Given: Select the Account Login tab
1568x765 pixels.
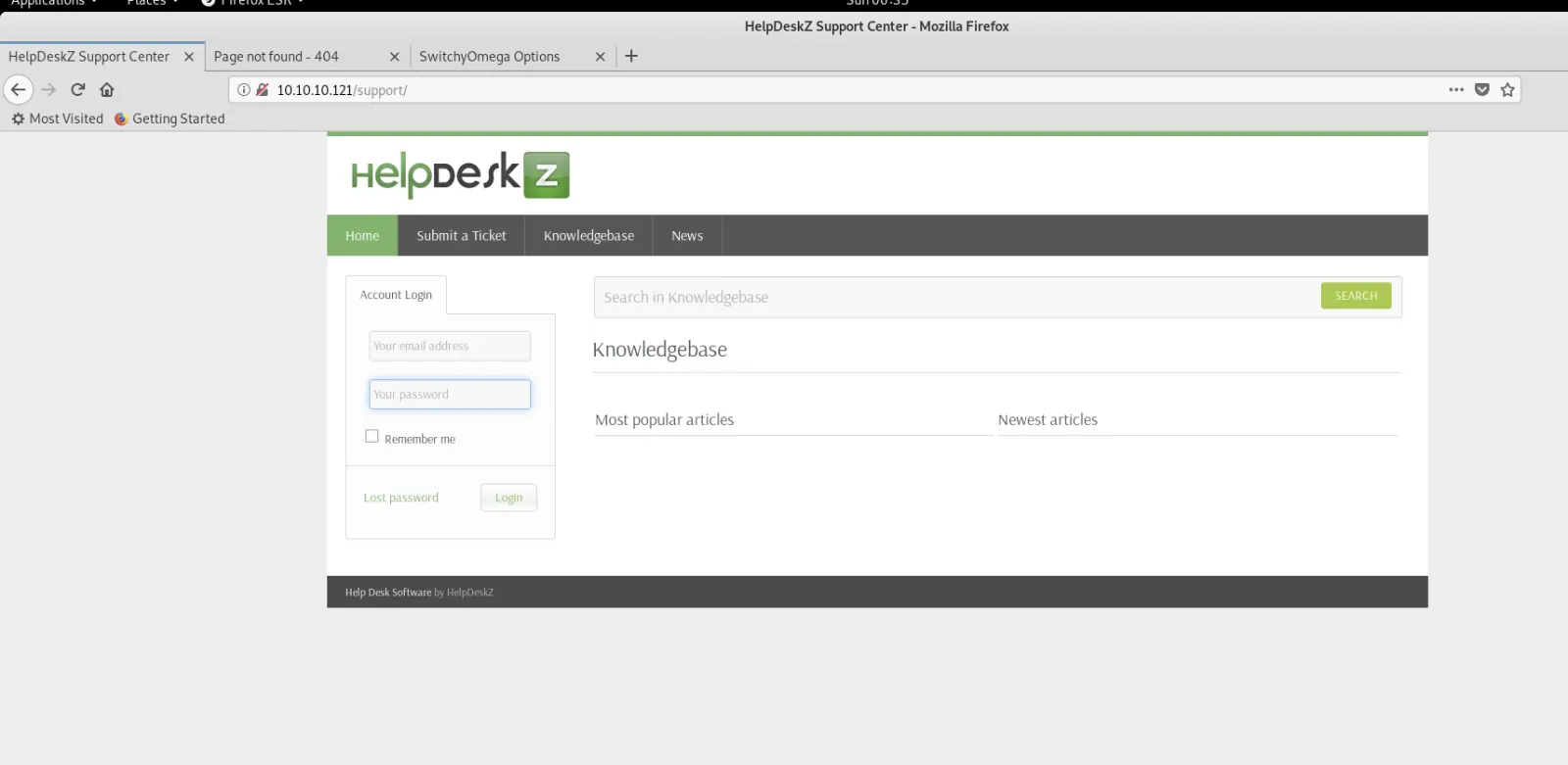Looking at the screenshot, I should click(x=396, y=295).
